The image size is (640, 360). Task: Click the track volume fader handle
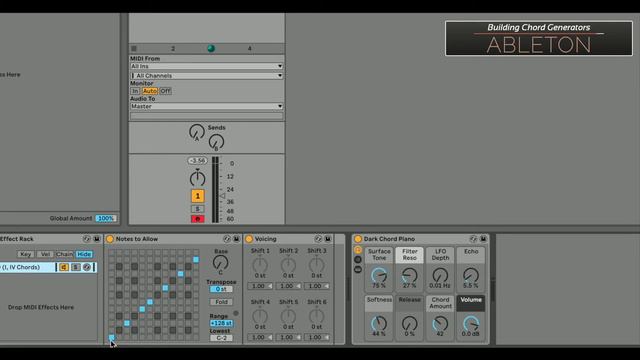coord(223,196)
